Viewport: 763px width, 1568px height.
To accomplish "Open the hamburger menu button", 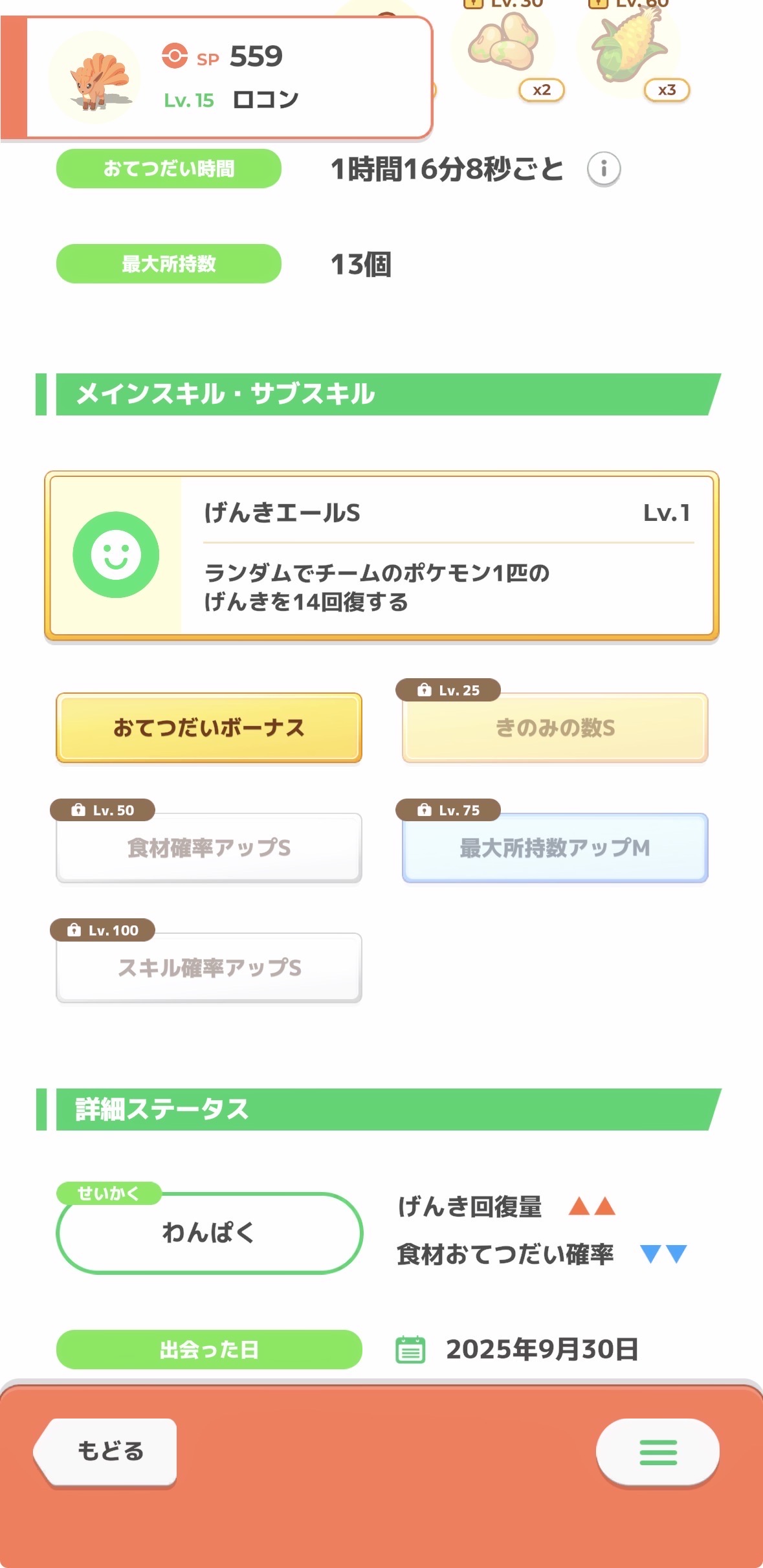I will pos(658,1452).
